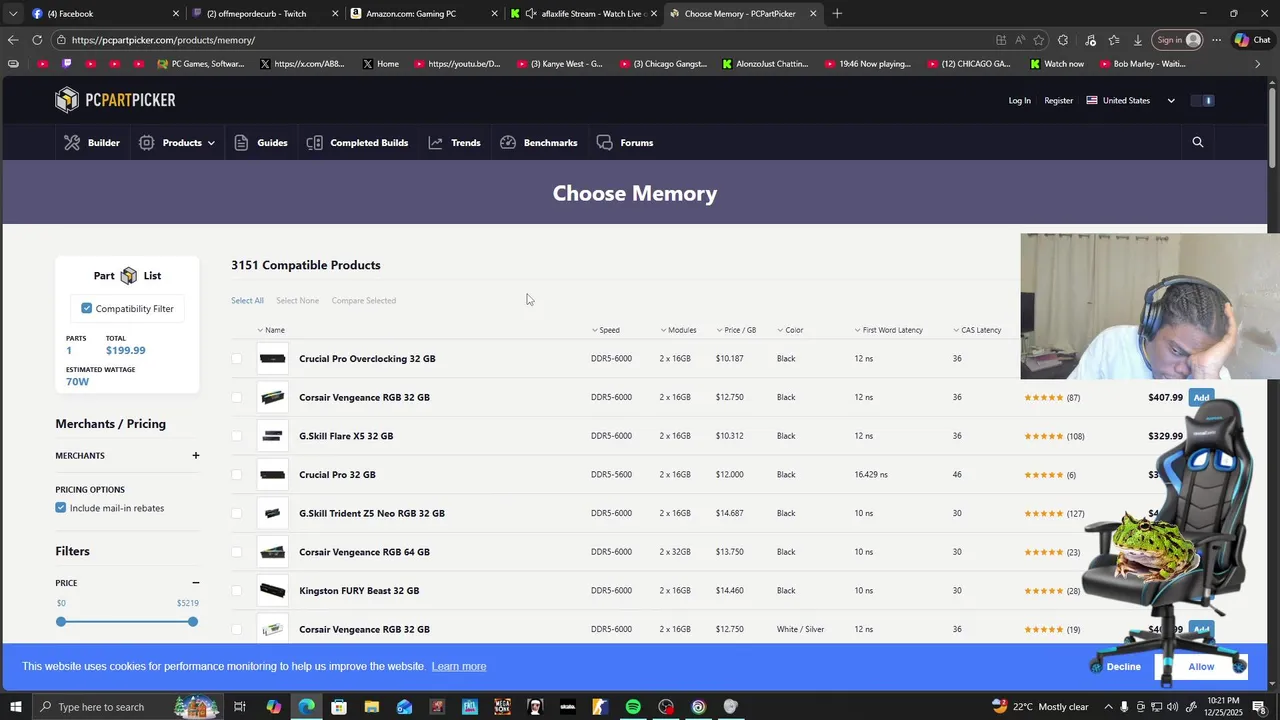1280x720 pixels.
Task: Switch to the offmepordecurb Twitch tab
Action: (x=265, y=14)
